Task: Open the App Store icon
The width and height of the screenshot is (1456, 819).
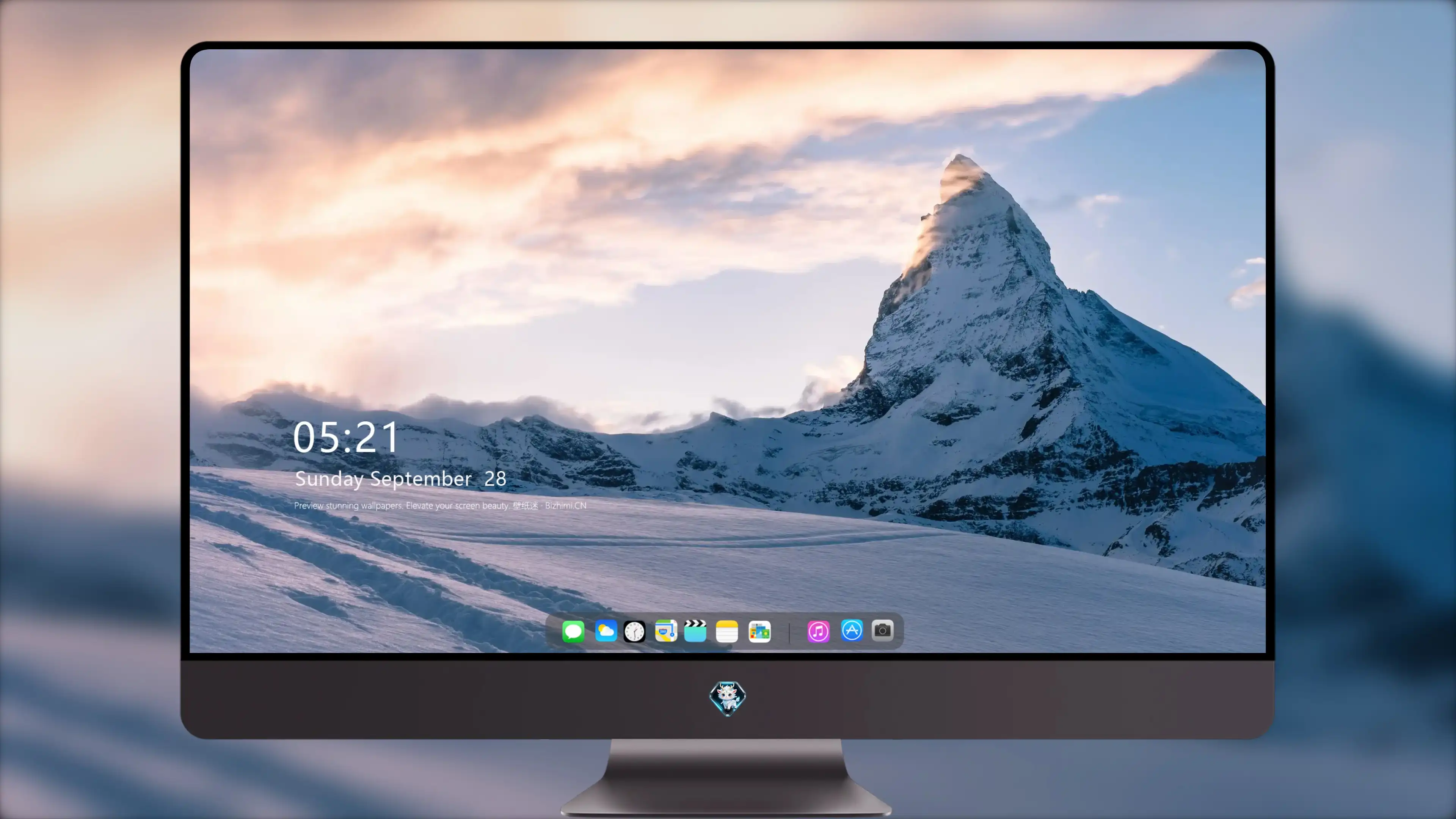Action: [x=852, y=630]
